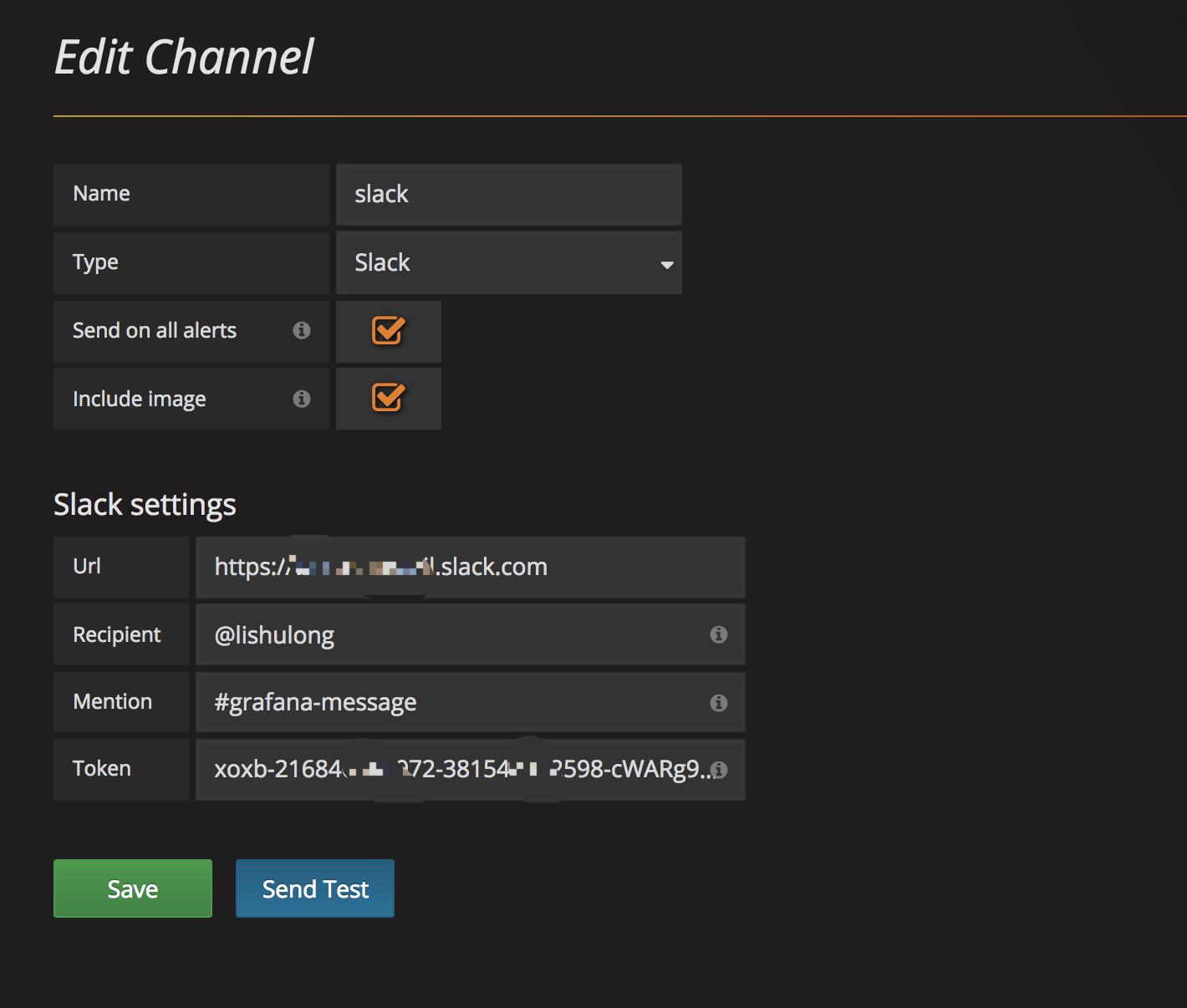Screen dimensions: 1187x1008
Task: Click the info icon next to Include image
Action: click(302, 399)
